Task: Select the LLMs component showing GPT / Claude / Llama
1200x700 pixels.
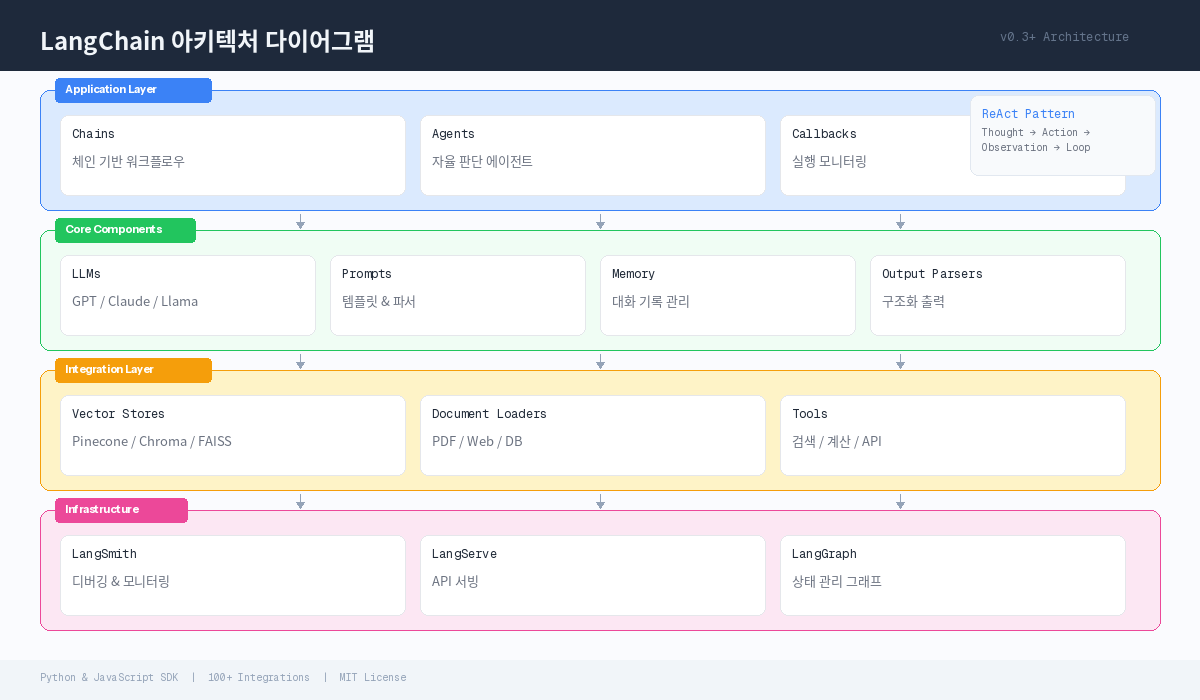Action: tap(188, 295)
